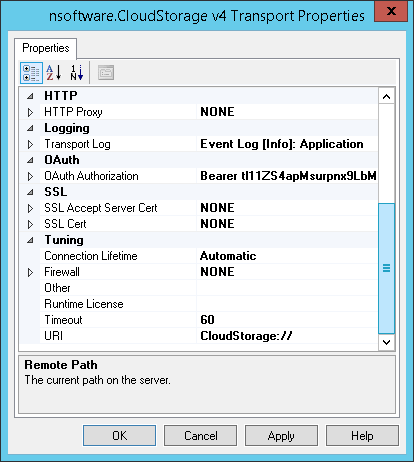Click the SSL category header text
This screenshot has width=414, height=462.
(x=56, y=192)
